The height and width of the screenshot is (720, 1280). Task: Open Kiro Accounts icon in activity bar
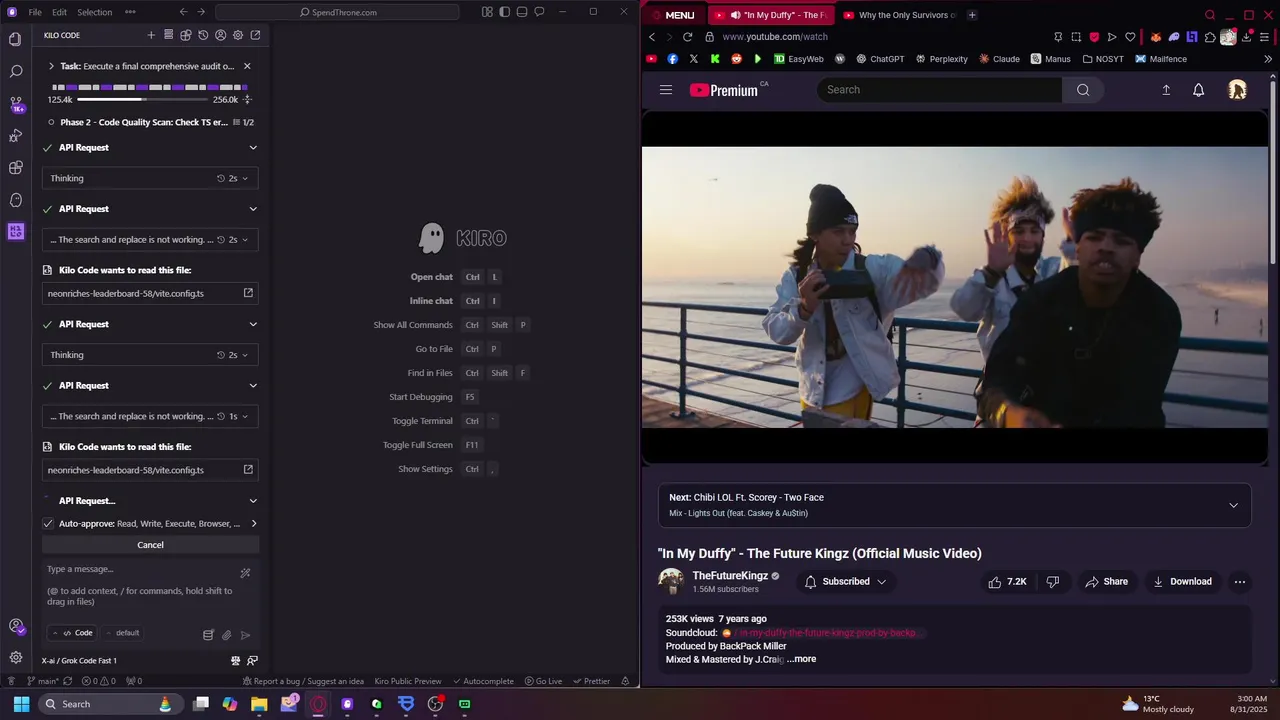[15, 626]
